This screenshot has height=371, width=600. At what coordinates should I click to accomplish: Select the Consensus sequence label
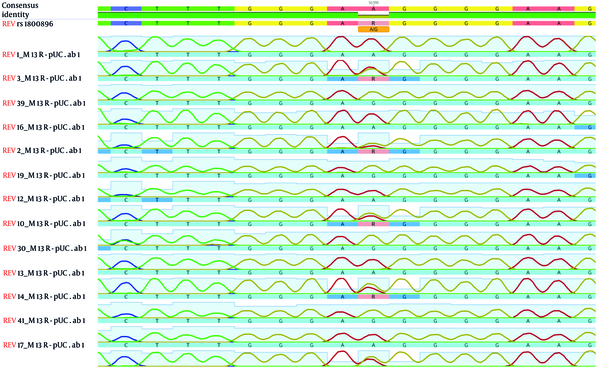[x=15, y=6]
